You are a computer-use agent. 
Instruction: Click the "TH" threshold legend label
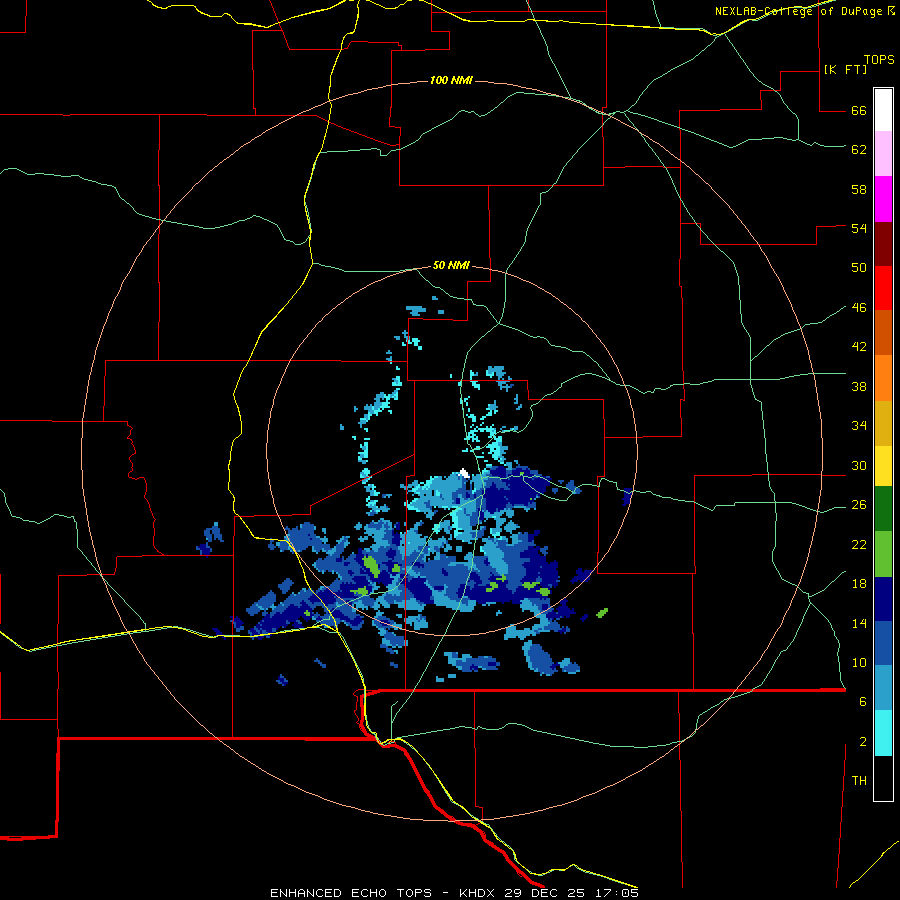[x=859, y=781]
